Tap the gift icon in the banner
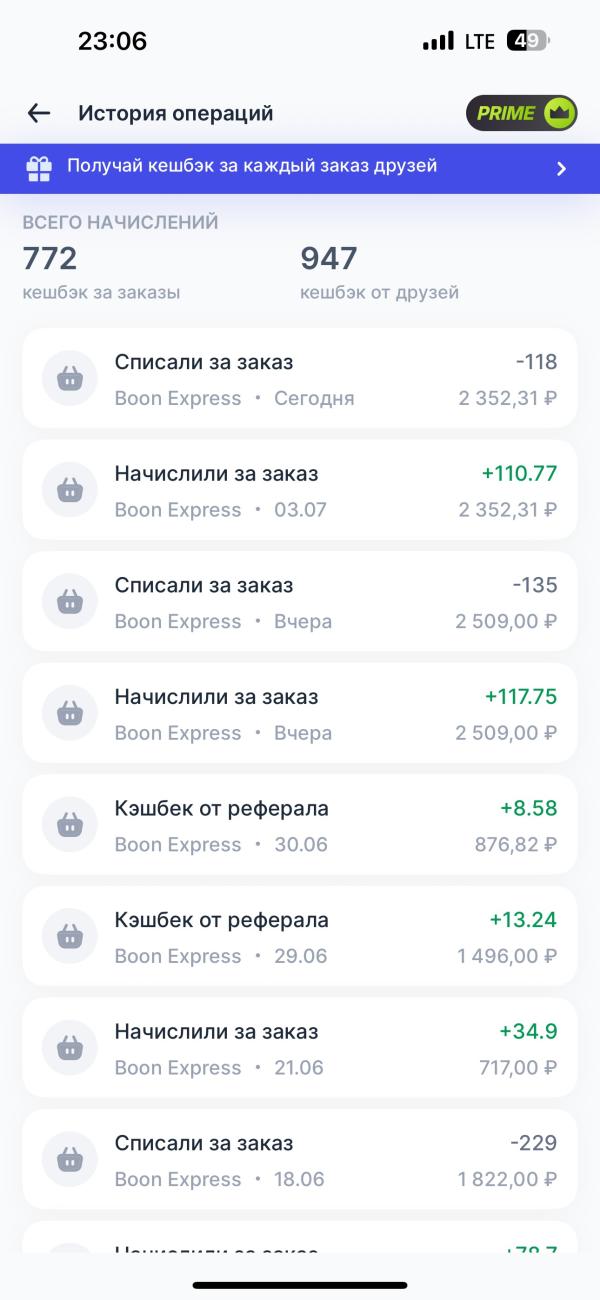 (x=39, y=167)
